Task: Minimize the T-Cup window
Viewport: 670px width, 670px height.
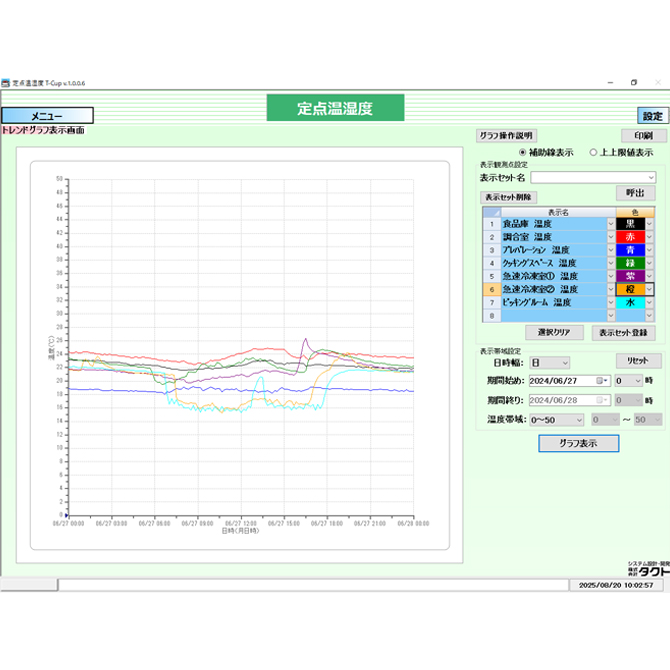Action: tap(610, 82)
